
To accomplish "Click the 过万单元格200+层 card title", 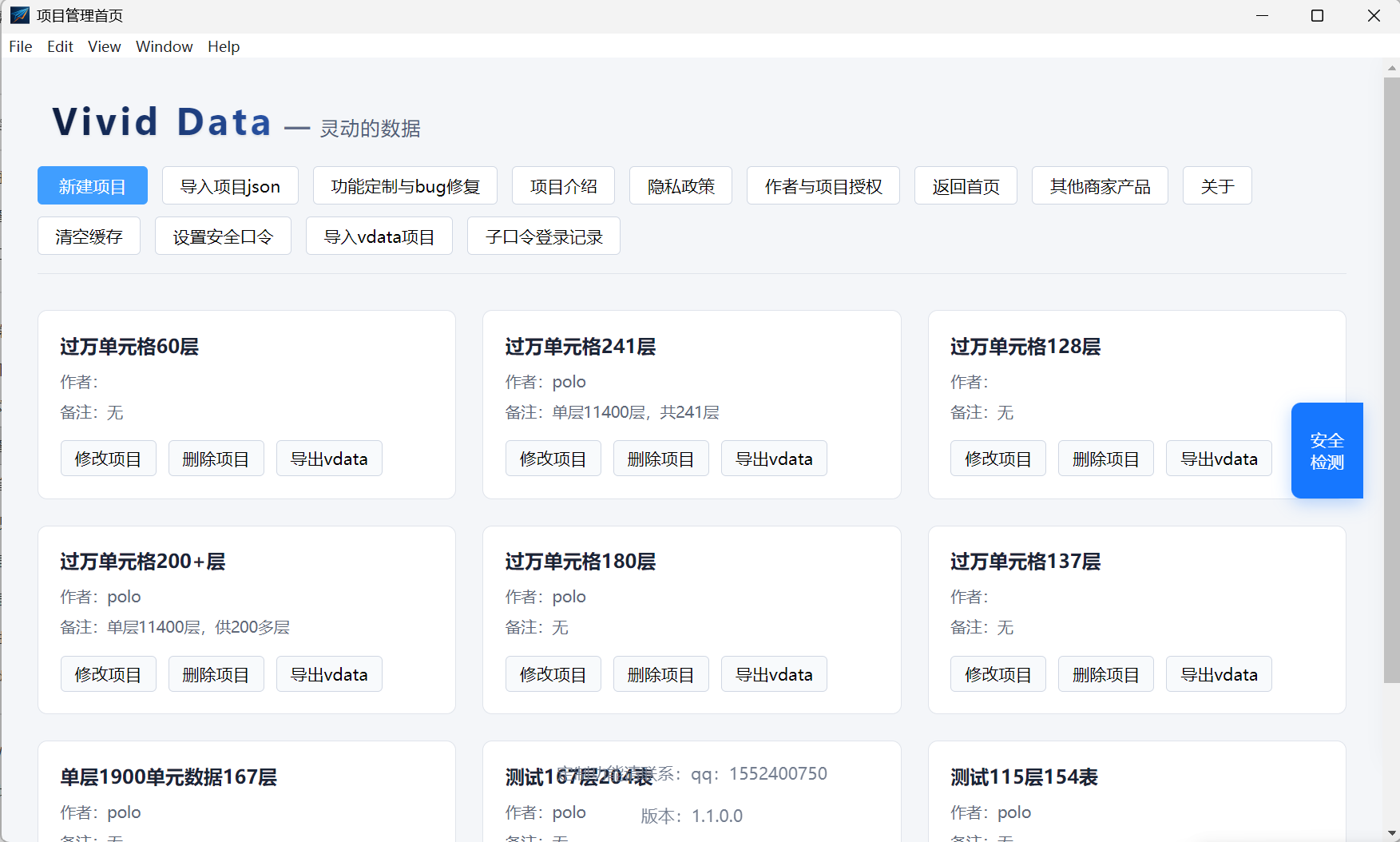I will tap(143, 562).
